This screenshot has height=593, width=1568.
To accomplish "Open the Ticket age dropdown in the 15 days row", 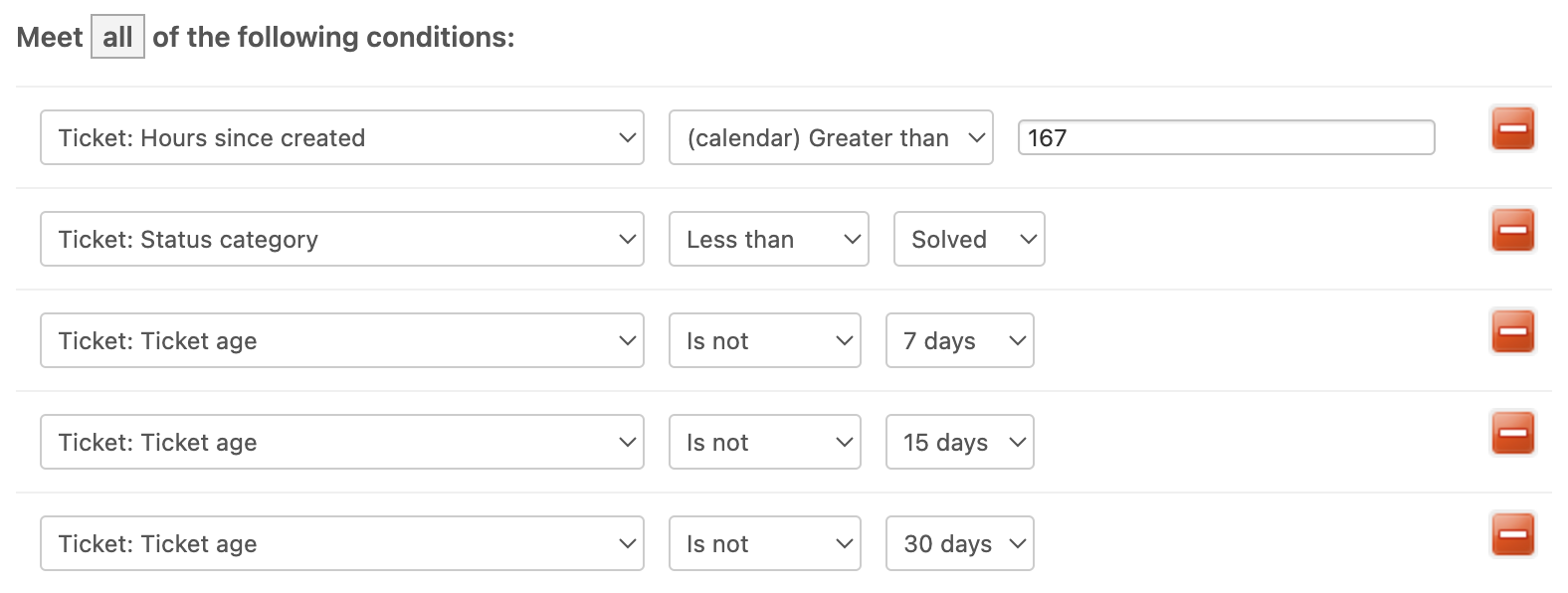I will tap(342, 442).
